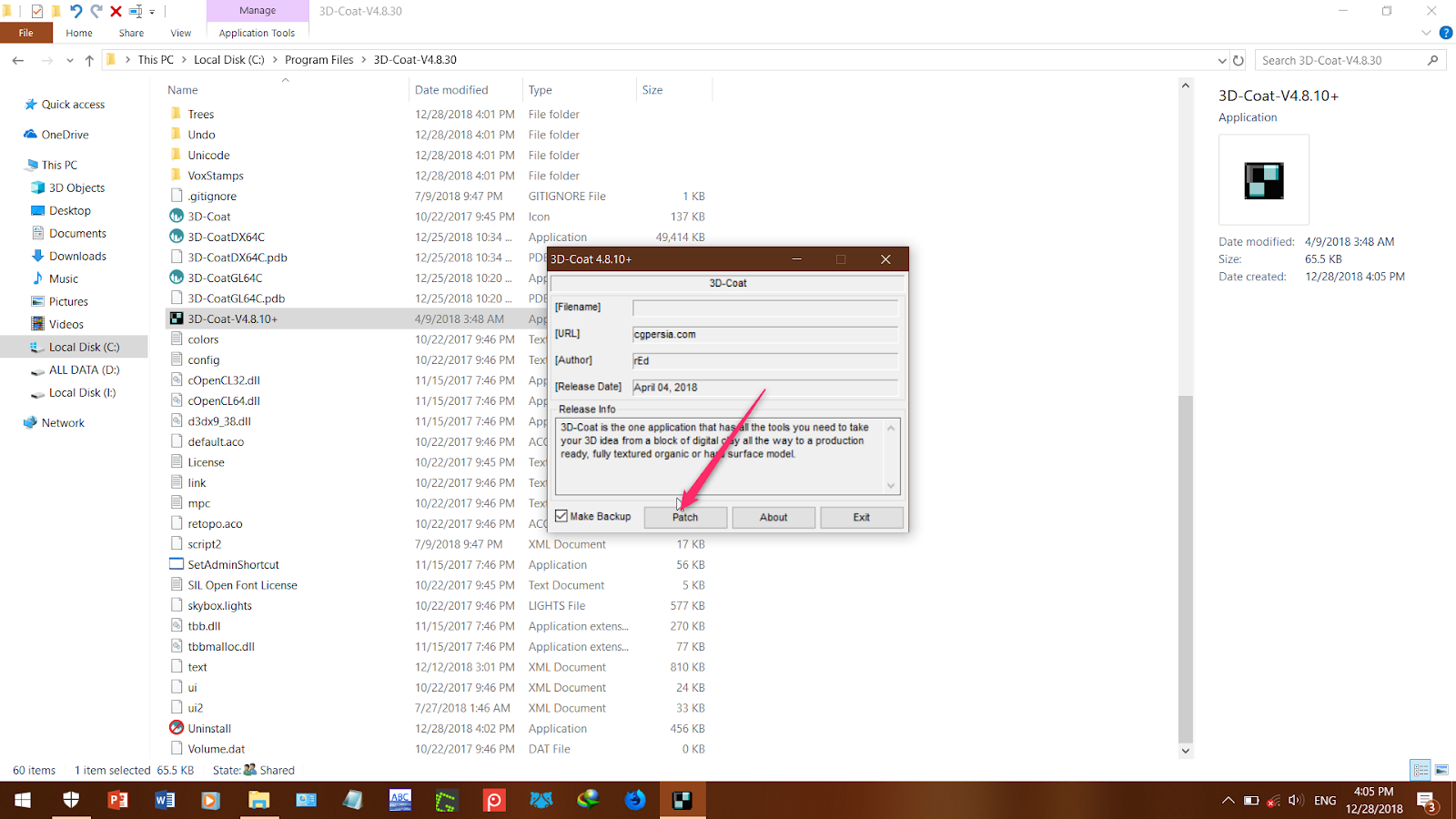Select the 3D-CoatDX64C application file
The image size is (1456, 819).
point(226,237)
